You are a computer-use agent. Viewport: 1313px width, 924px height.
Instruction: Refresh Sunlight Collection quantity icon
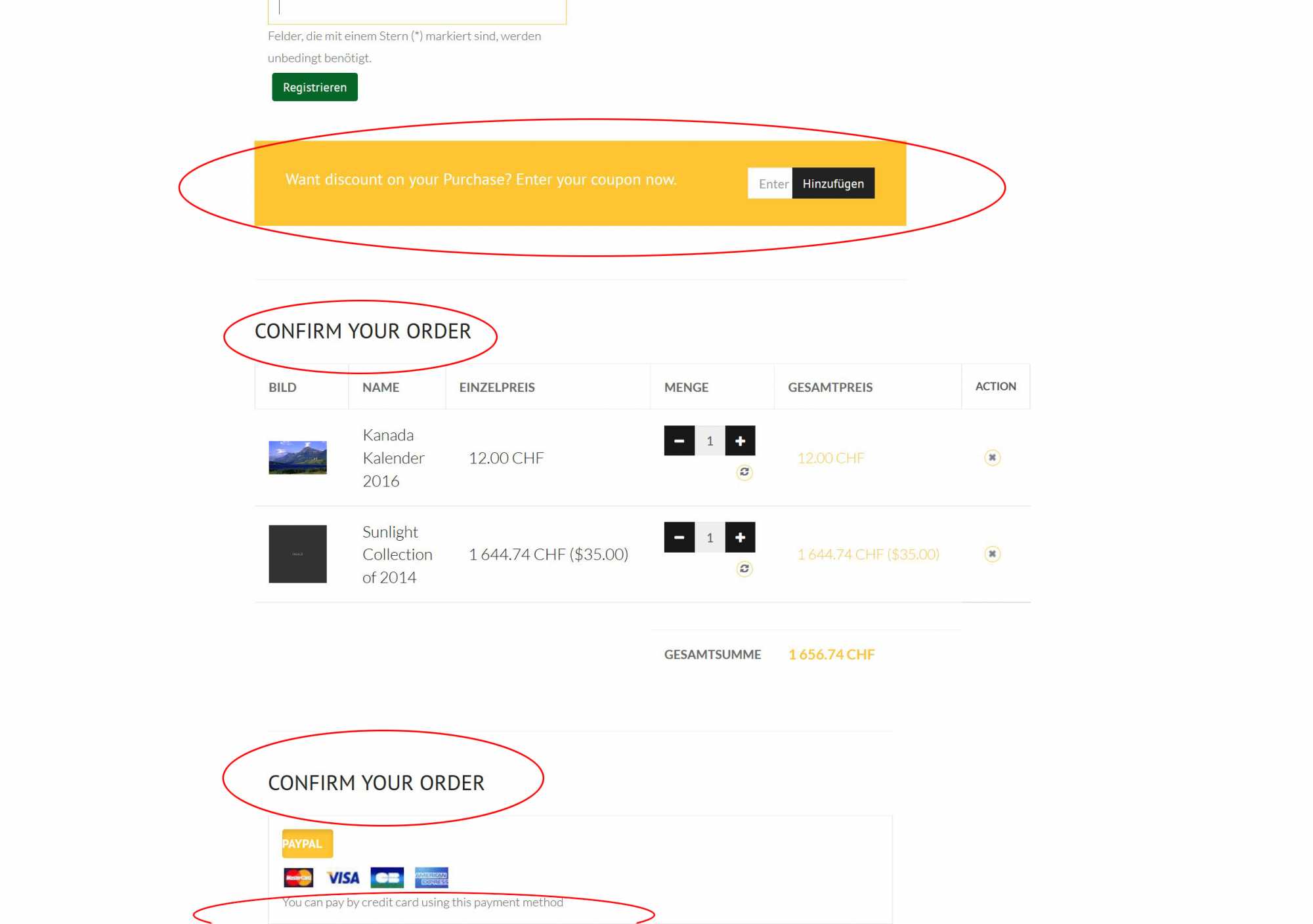point(744,569)
